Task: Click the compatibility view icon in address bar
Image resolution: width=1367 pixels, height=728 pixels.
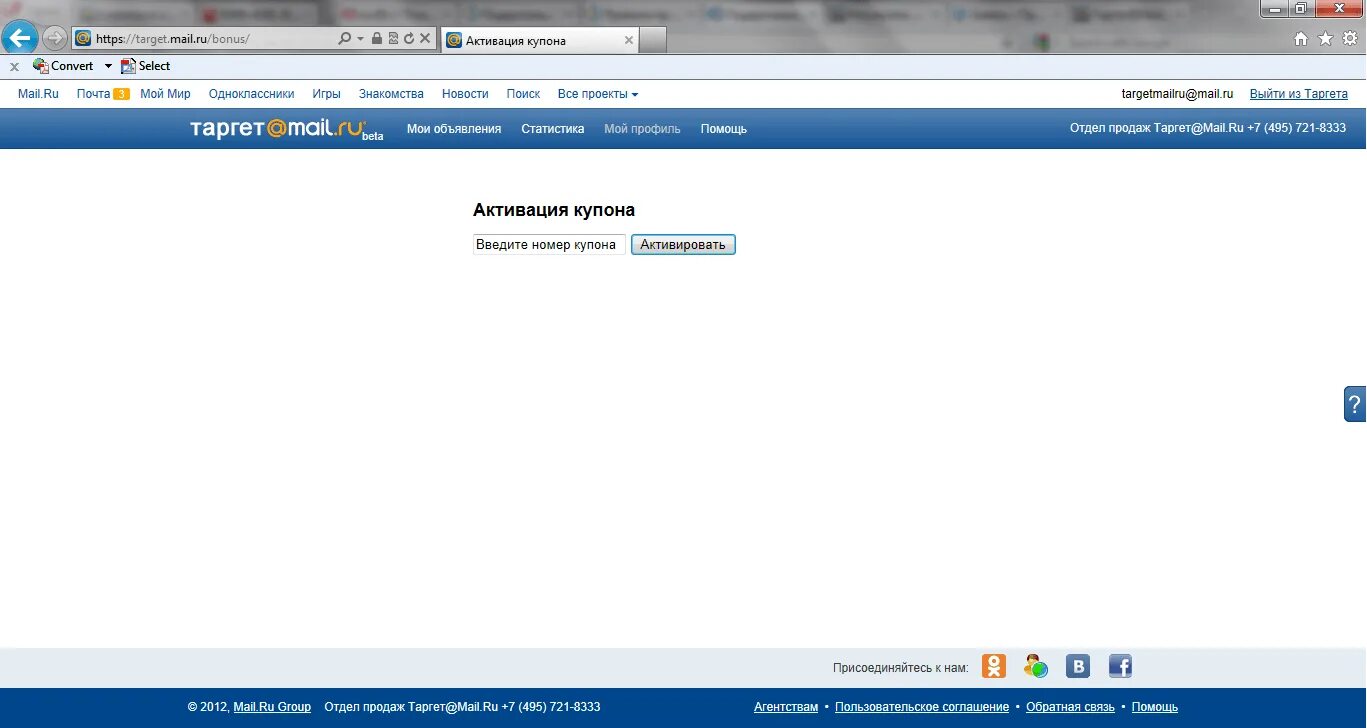Action: 392,39
